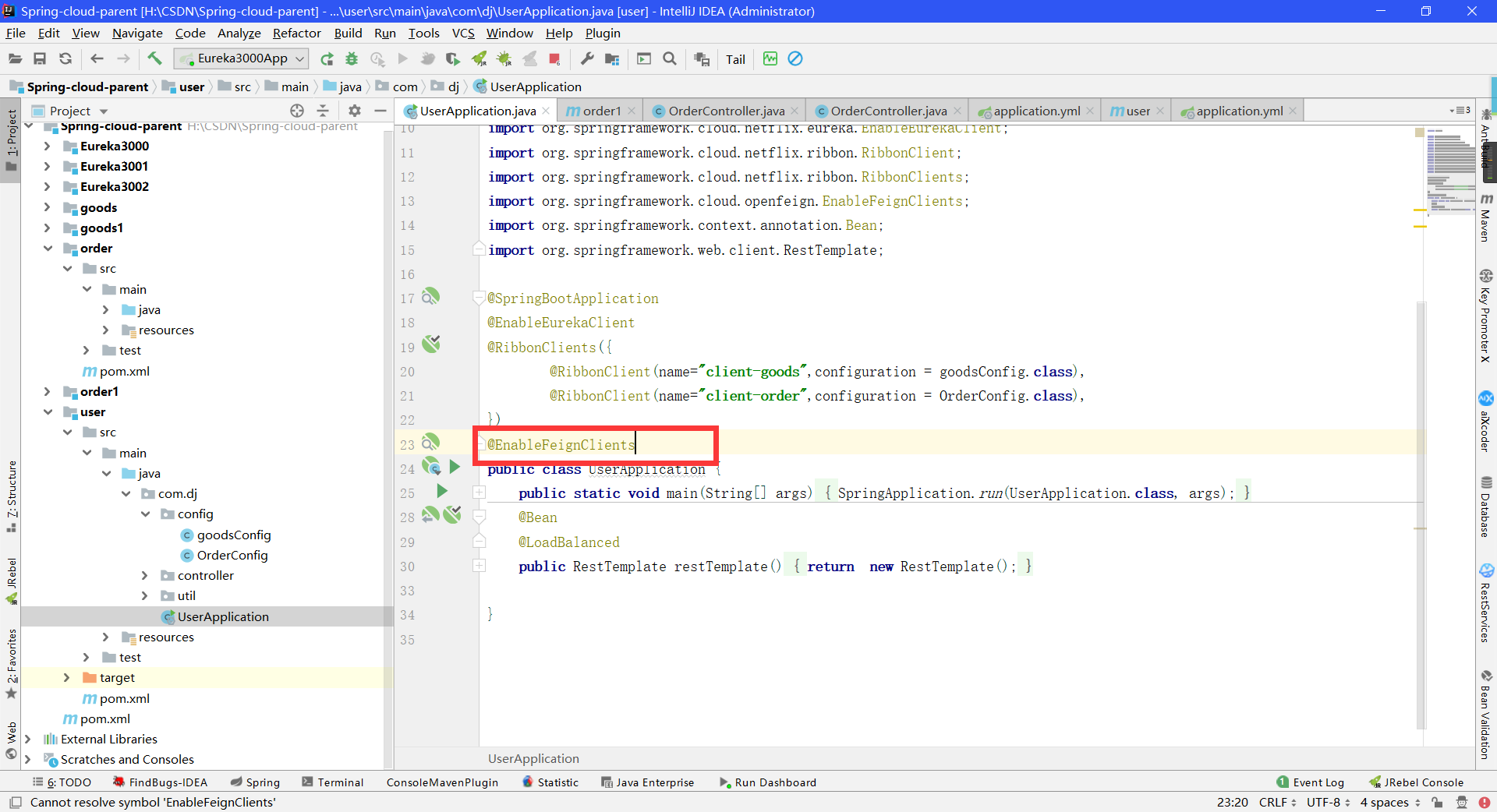Unfold restTemplate method on line 30
This screenshot has height=812, width=1497.
[x=480, y=566]
